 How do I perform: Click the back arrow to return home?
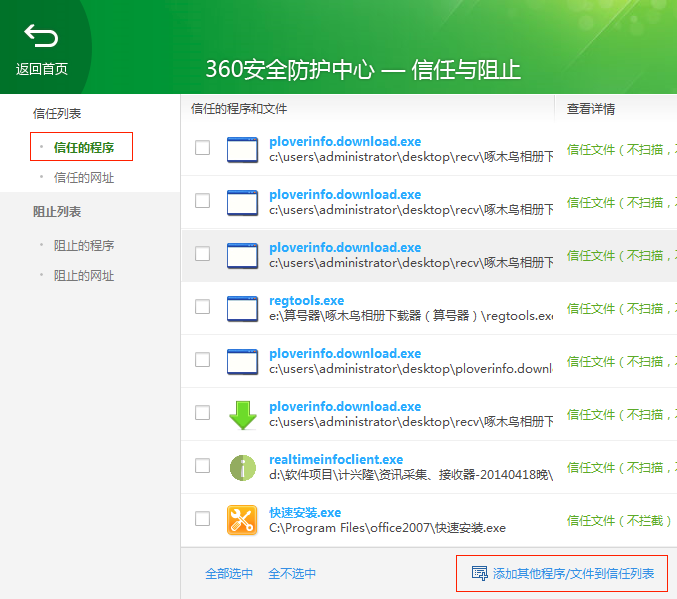pos(41,38)
